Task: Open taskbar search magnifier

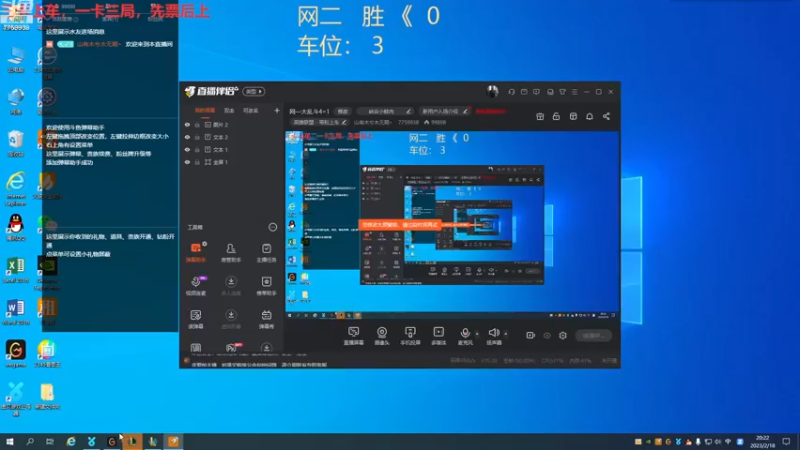Action: point(30,441)
